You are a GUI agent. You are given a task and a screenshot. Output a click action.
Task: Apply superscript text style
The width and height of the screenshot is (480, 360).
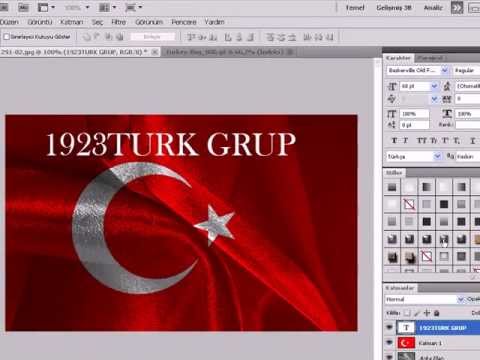click(x=445, y=141)
